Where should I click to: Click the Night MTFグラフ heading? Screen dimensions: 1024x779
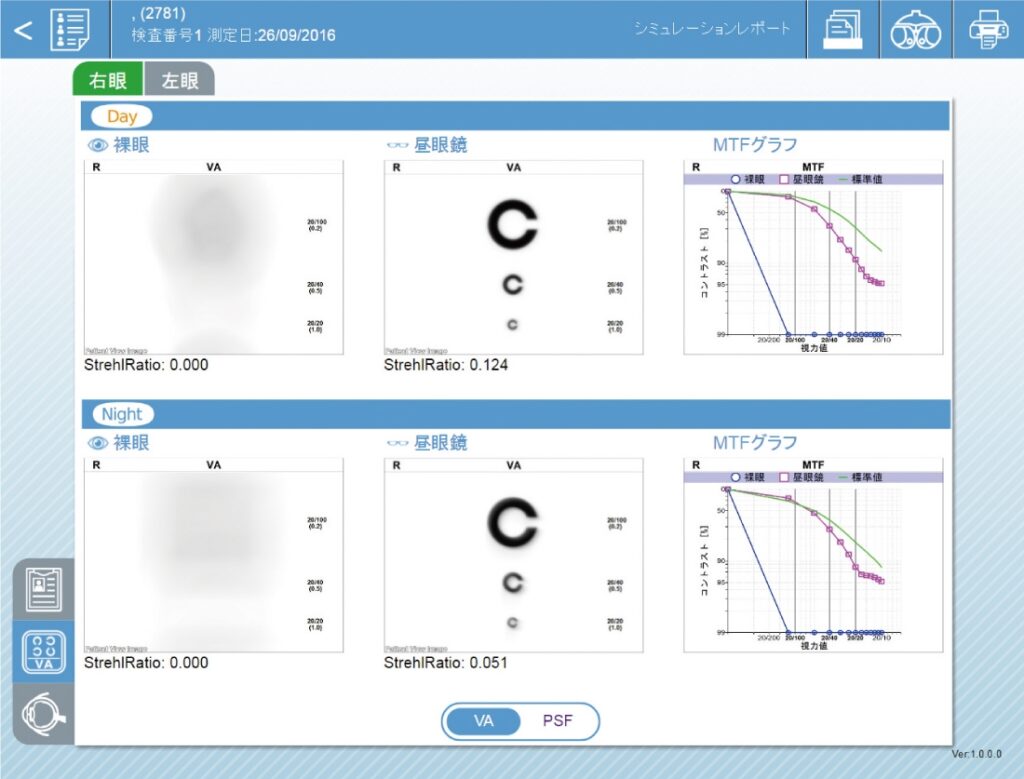[755, 442]
